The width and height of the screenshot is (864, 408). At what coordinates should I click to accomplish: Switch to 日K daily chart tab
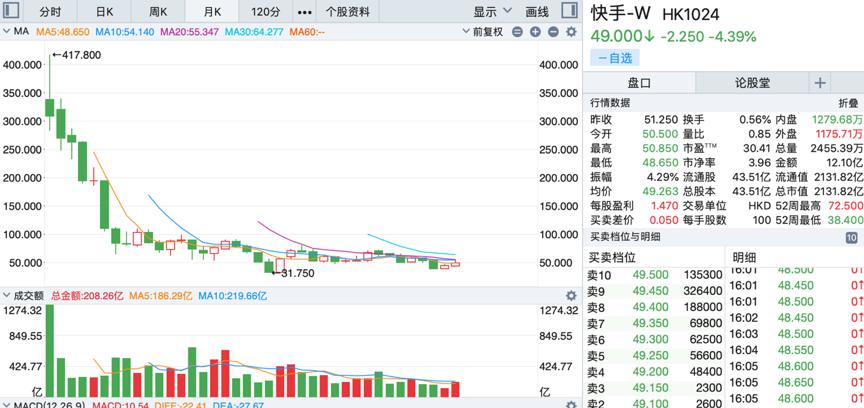104,12
